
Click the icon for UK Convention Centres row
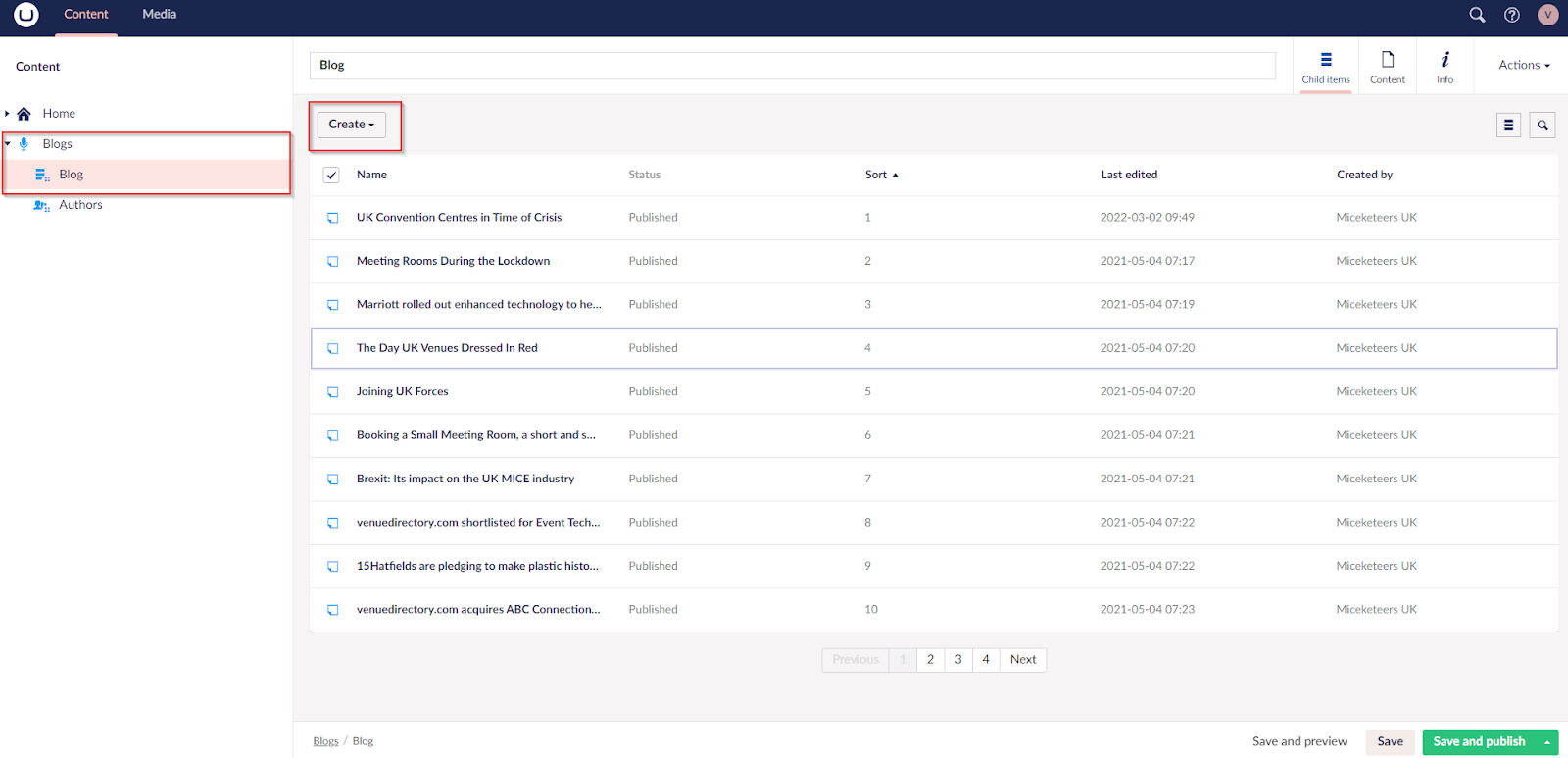[x=333, y=218]
